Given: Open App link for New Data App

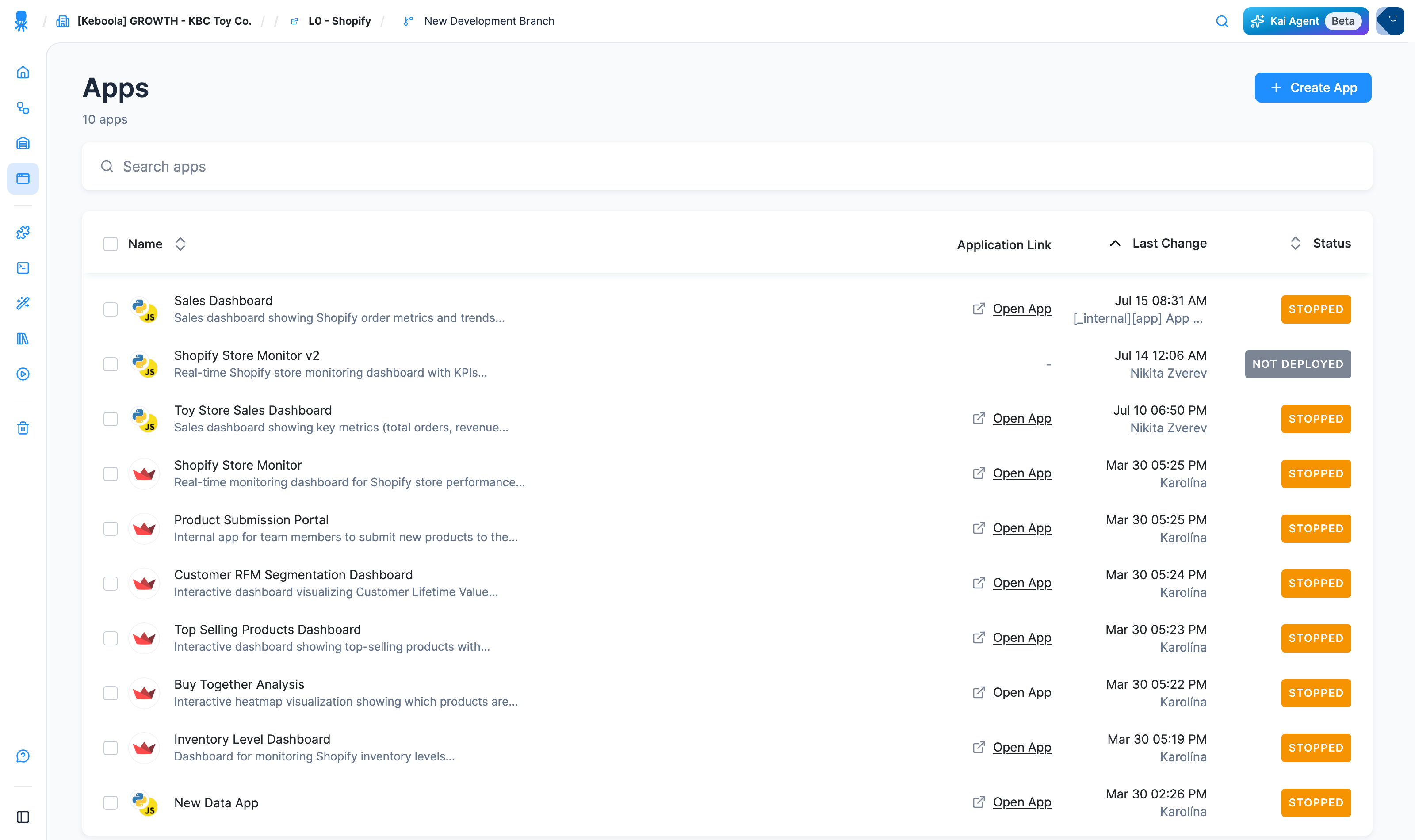Looking at the screenshot, I should click(1021, 802).
